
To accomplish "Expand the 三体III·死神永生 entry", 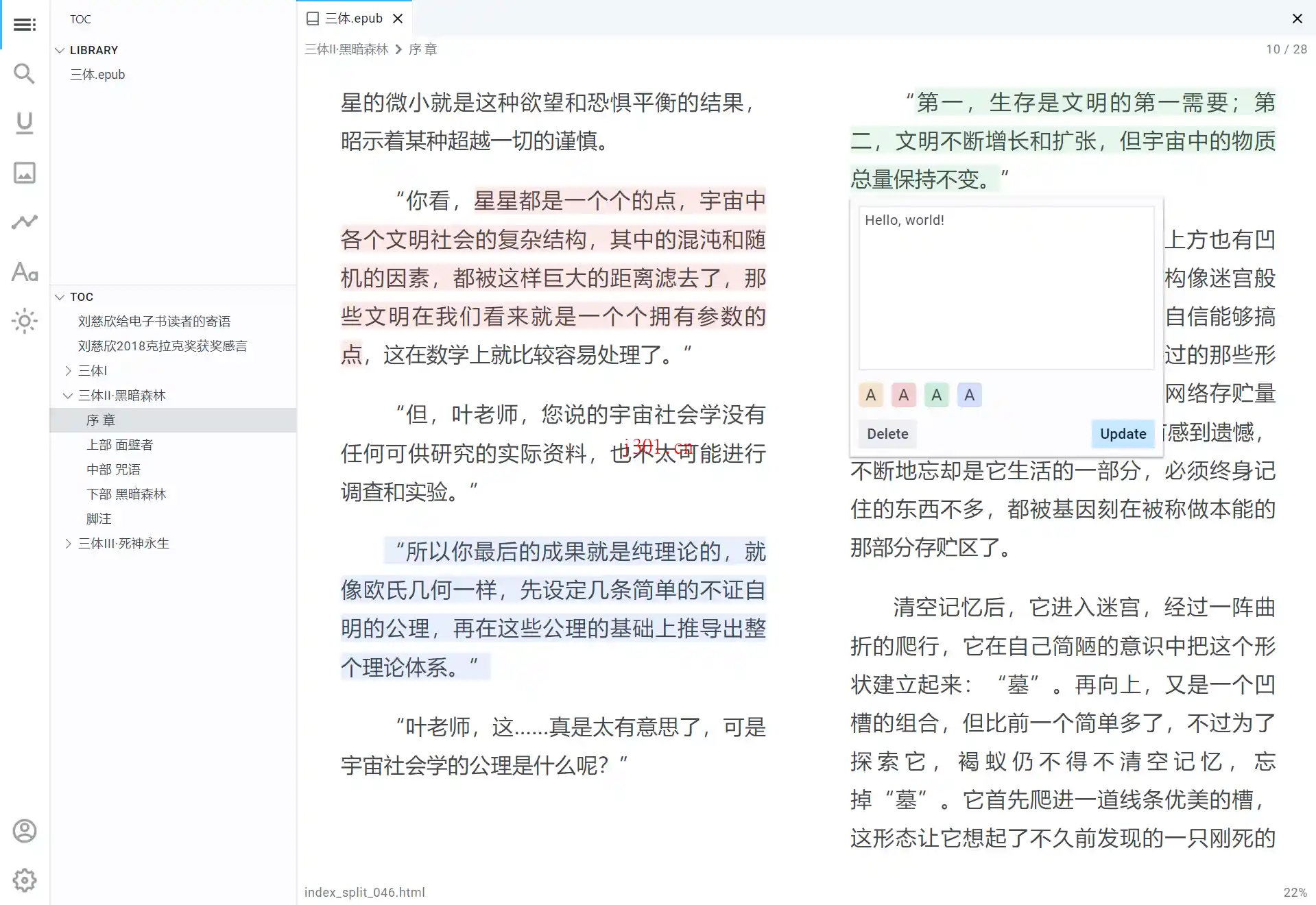I will 68,543.
